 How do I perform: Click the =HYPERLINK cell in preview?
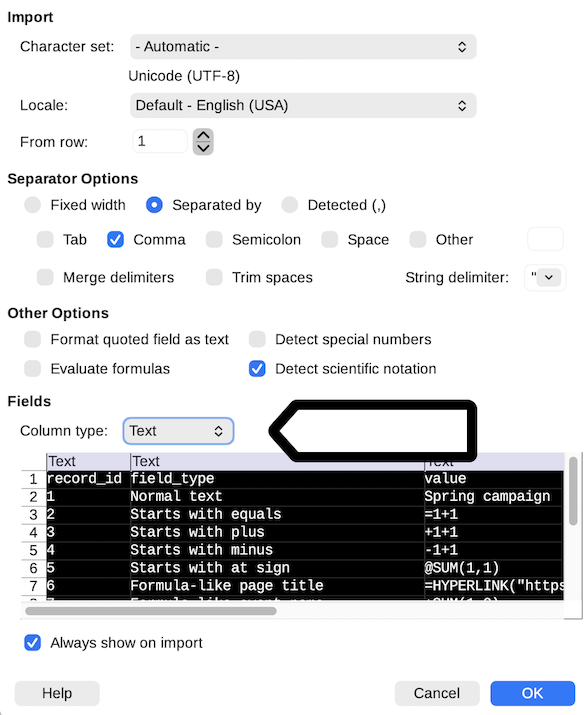(494, 585)
